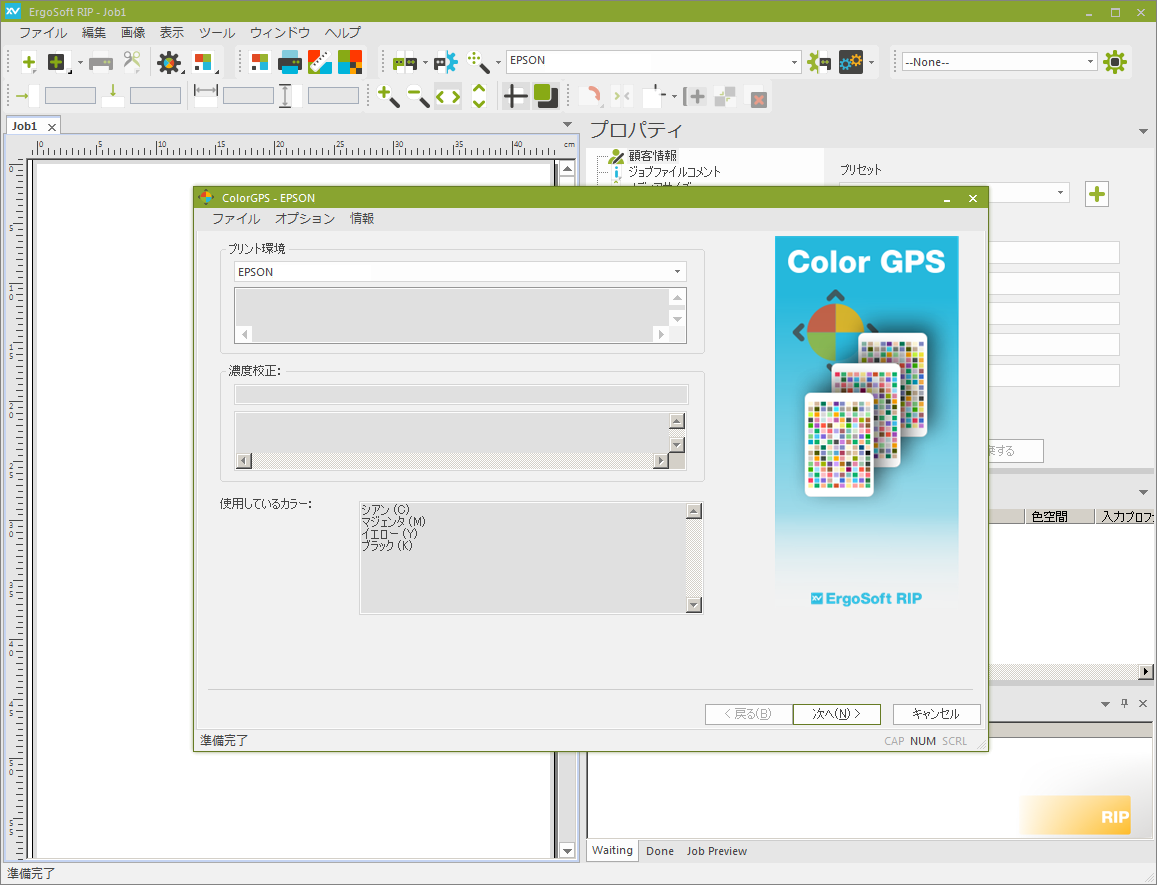Open the 画像 menu
This screenshot has height=885, width=1157.
tap(133, 32)
